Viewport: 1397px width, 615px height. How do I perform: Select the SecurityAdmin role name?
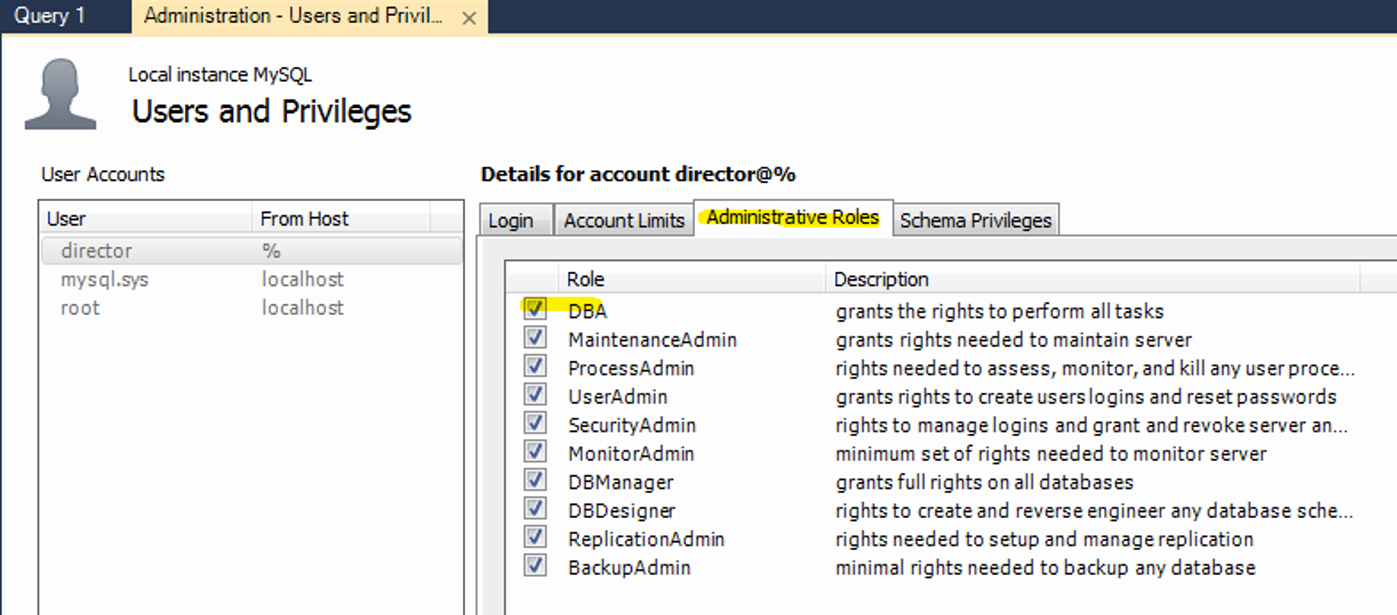tap(632, 426)
